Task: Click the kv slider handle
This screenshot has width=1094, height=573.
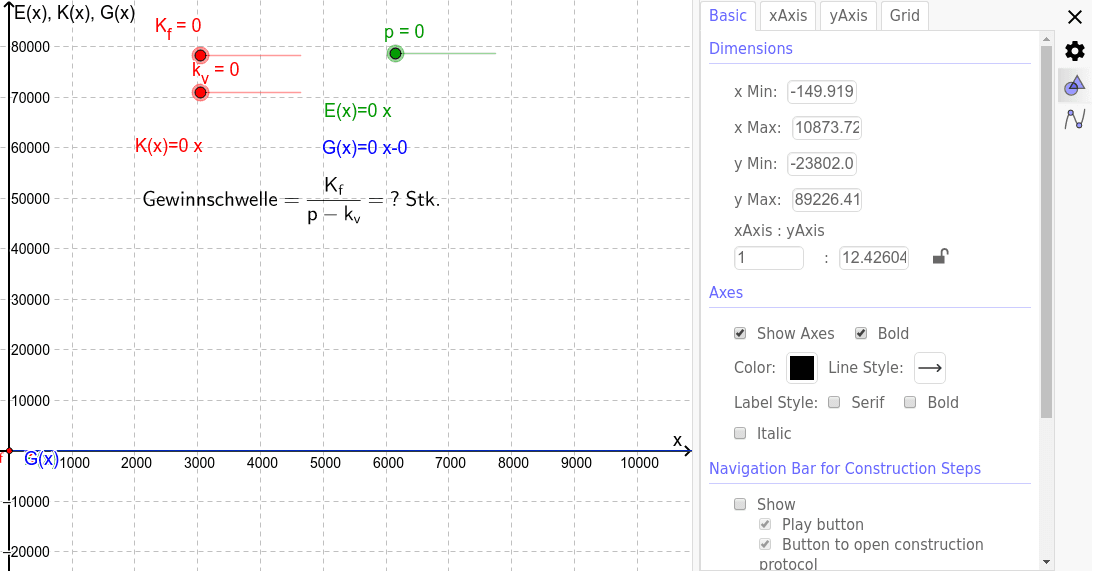Action: [200, 92]
